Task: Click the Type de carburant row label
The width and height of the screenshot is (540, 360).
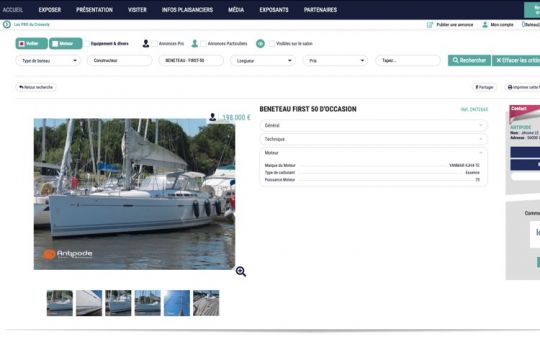Action: 280,173
